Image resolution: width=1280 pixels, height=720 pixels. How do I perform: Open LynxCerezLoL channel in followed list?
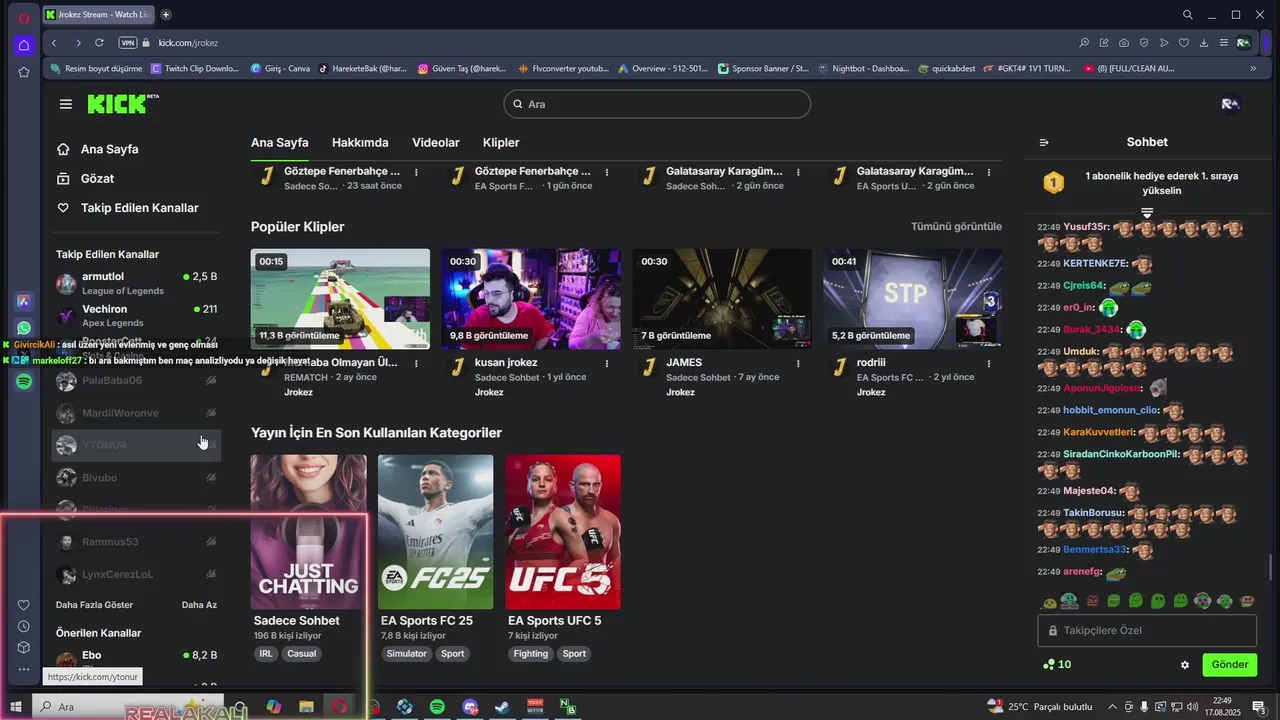pyautogui.click(x=136, y=575)
